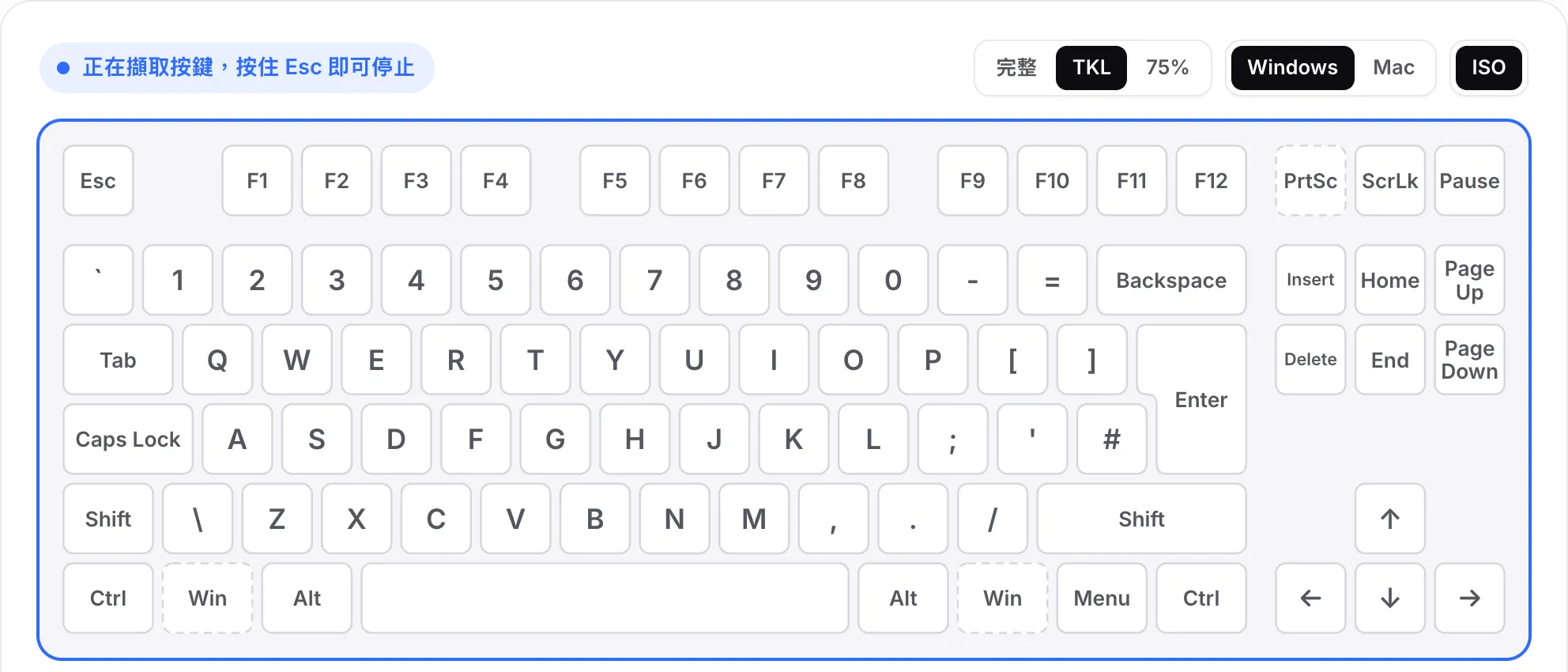This screenshot has width=1568, height=672.
Task: Click the Enter key
Action: [x=1200, y=399]
